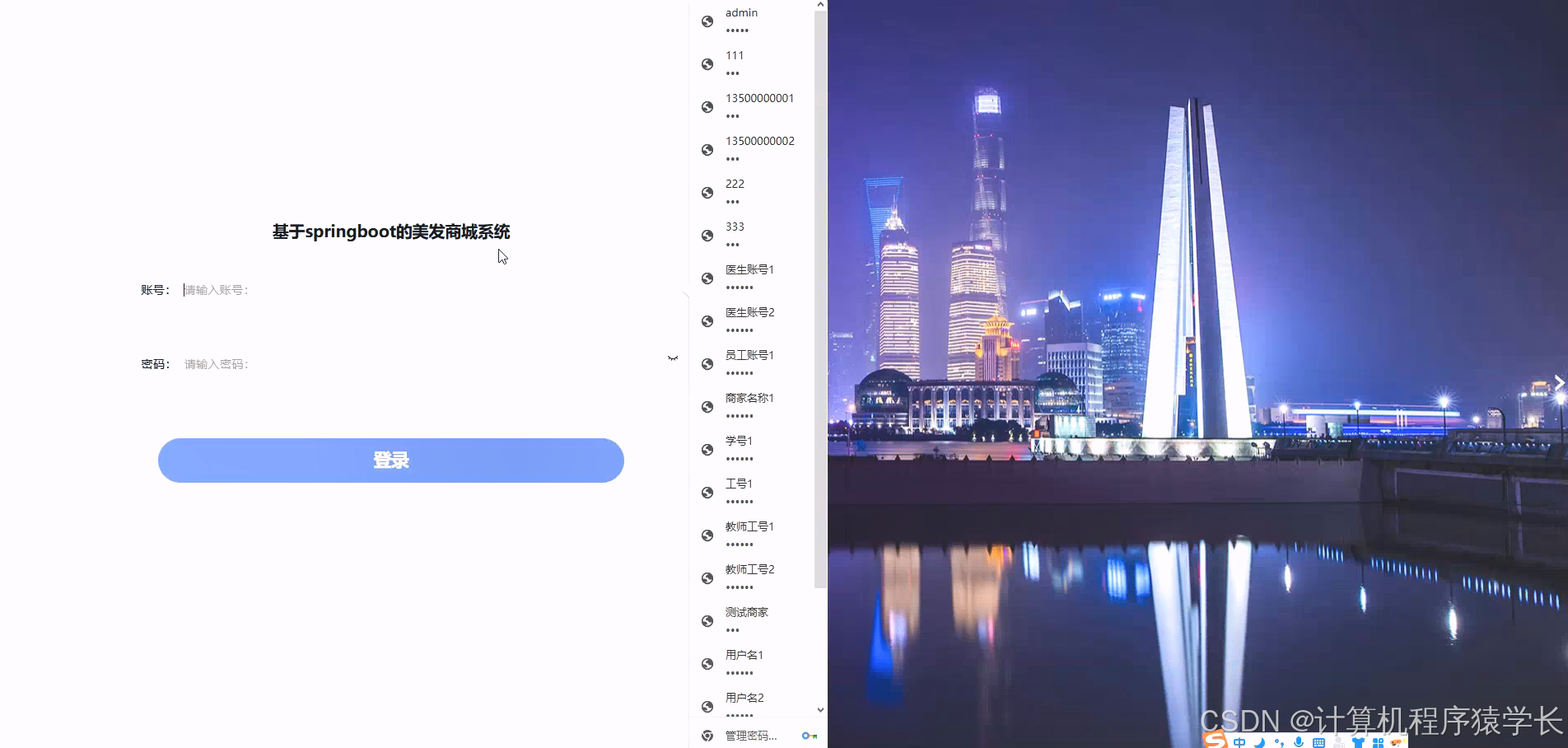The width and height of the screenshot is (1568, 748).
Task: Click the down chevron below the password list
Action: pos(819,709)
